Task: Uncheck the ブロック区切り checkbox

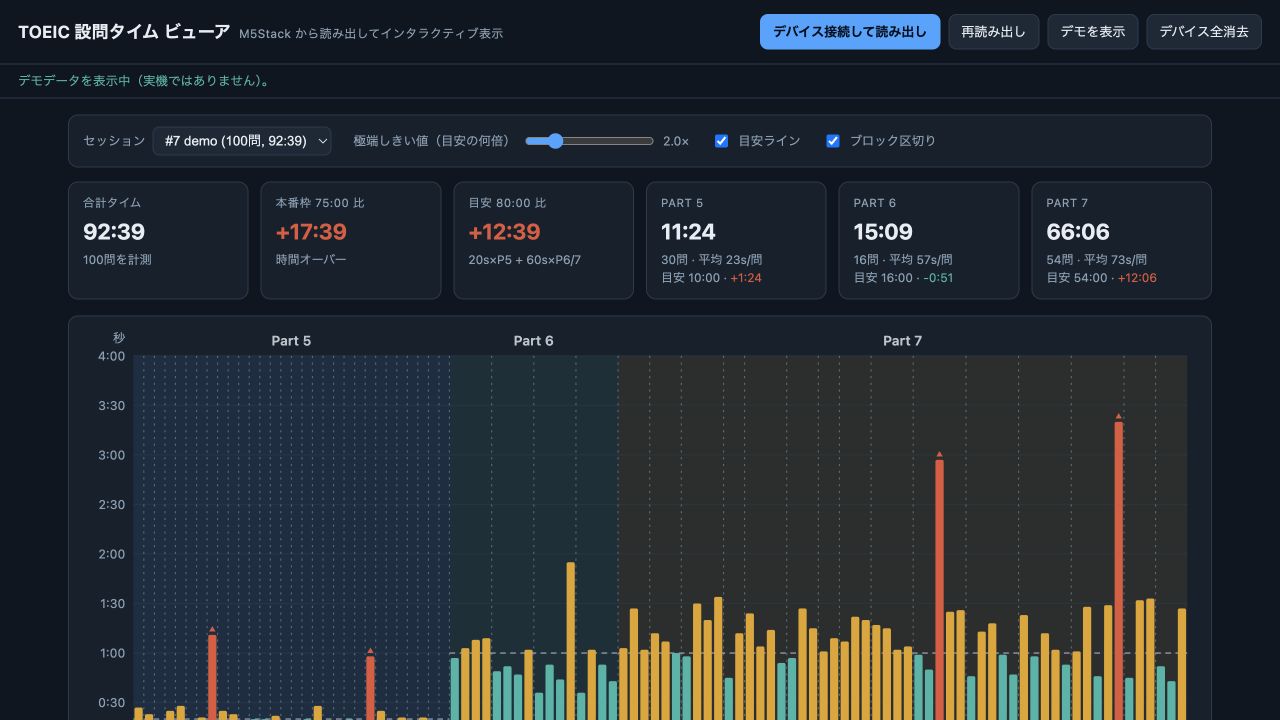Action: pos(832,141)
